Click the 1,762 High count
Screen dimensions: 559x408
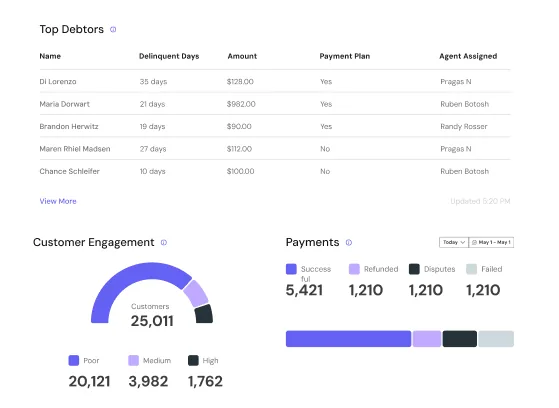[205, 382]
